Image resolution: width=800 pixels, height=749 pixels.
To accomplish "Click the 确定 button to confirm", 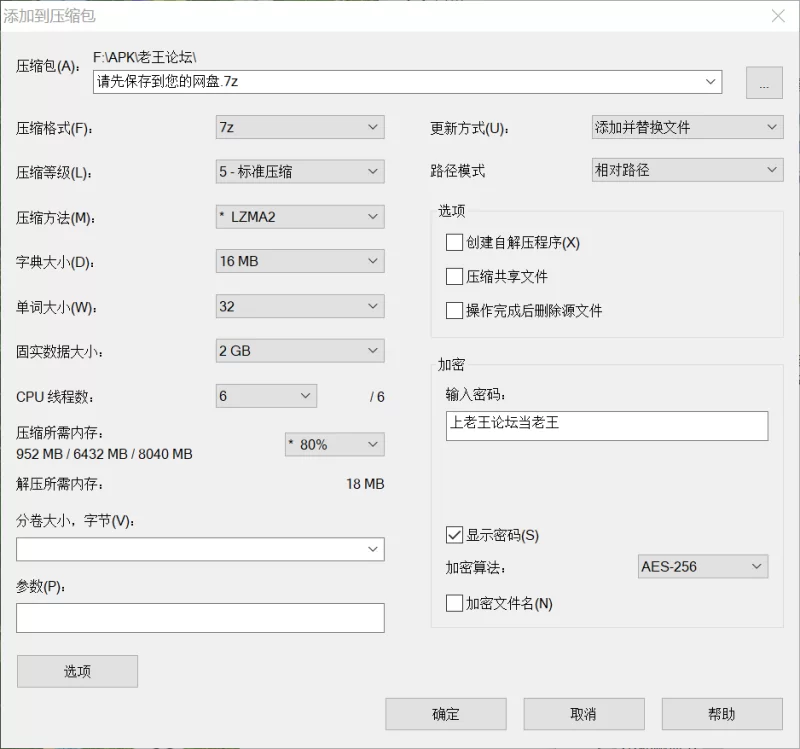I will pyautogui.click(x=446, y=714).
